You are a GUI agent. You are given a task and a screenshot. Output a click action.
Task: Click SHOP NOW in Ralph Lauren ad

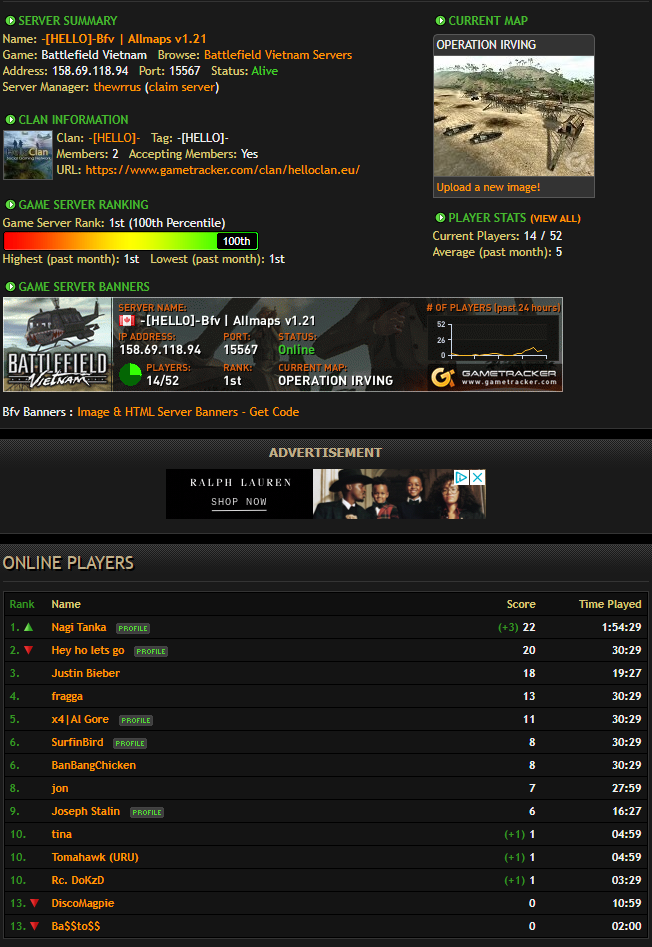[x=238, y=502]
